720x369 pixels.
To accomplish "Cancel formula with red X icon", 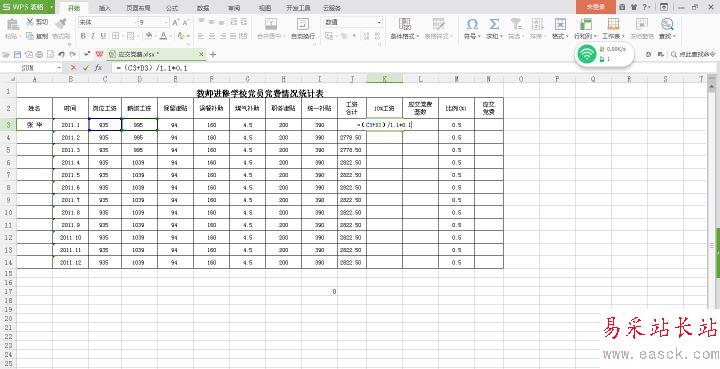I will [x=73, y=67].
